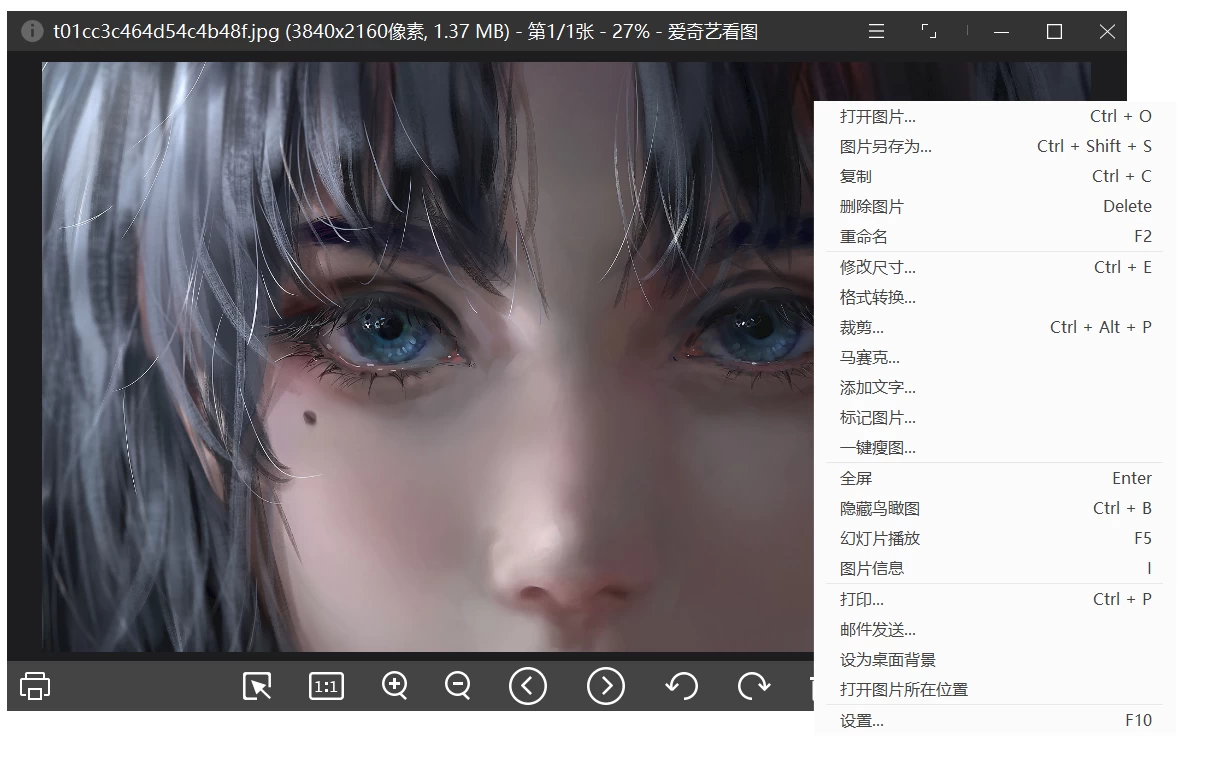Zoom in on the image
Image resolution: width=1212 pixels, height=771 pixels.
tap(393, 686)
